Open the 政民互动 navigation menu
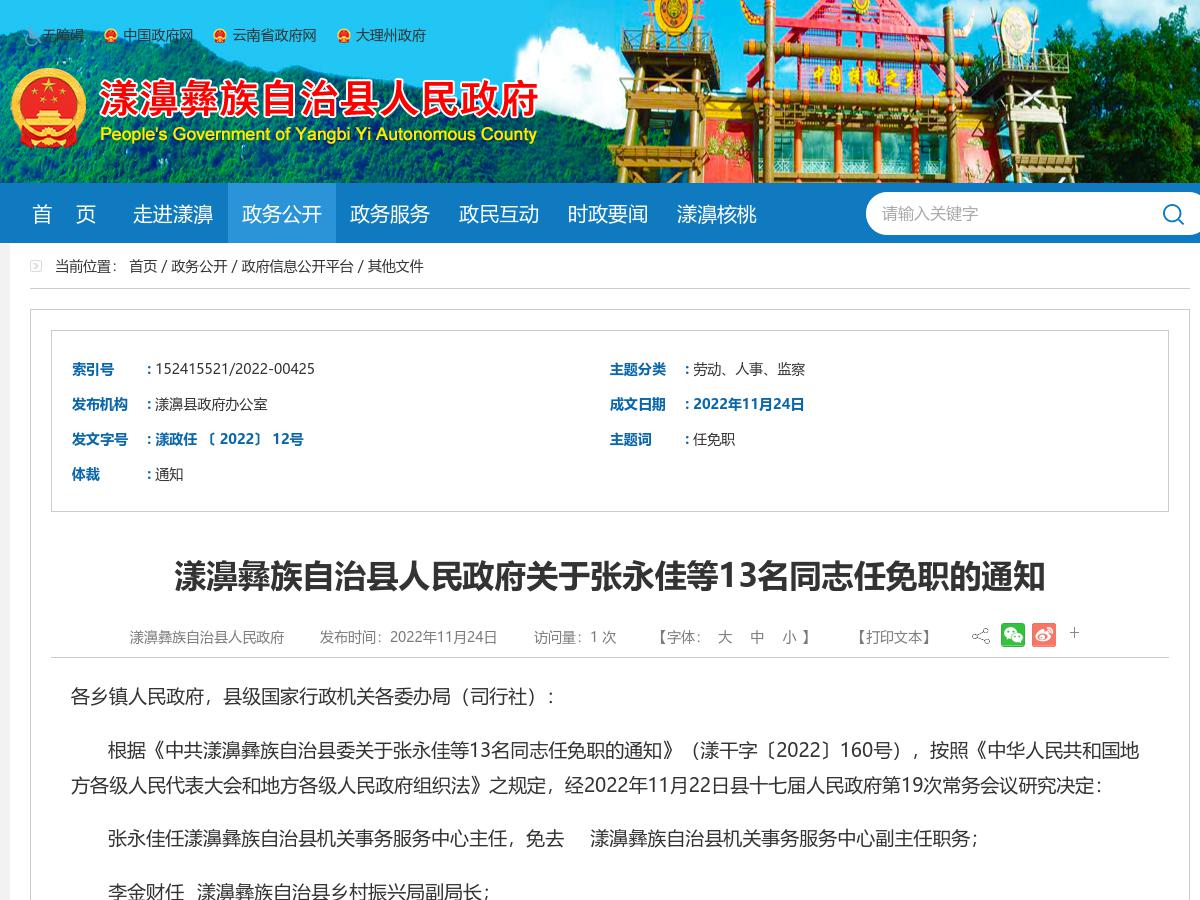This screenshot has height=900, width=1200. click(x=498, y=214)
